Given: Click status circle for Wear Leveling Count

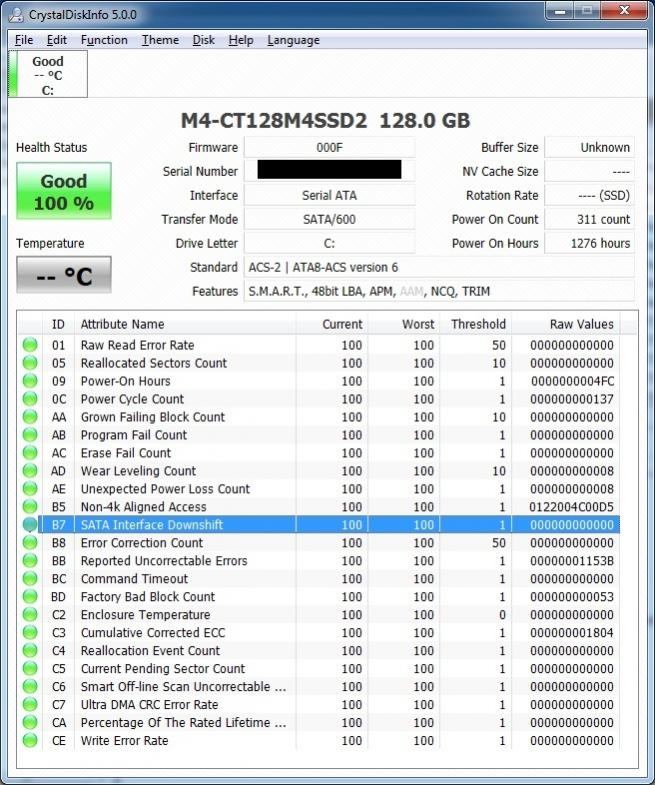Looking at the screenshot, I should click(30, 471).
